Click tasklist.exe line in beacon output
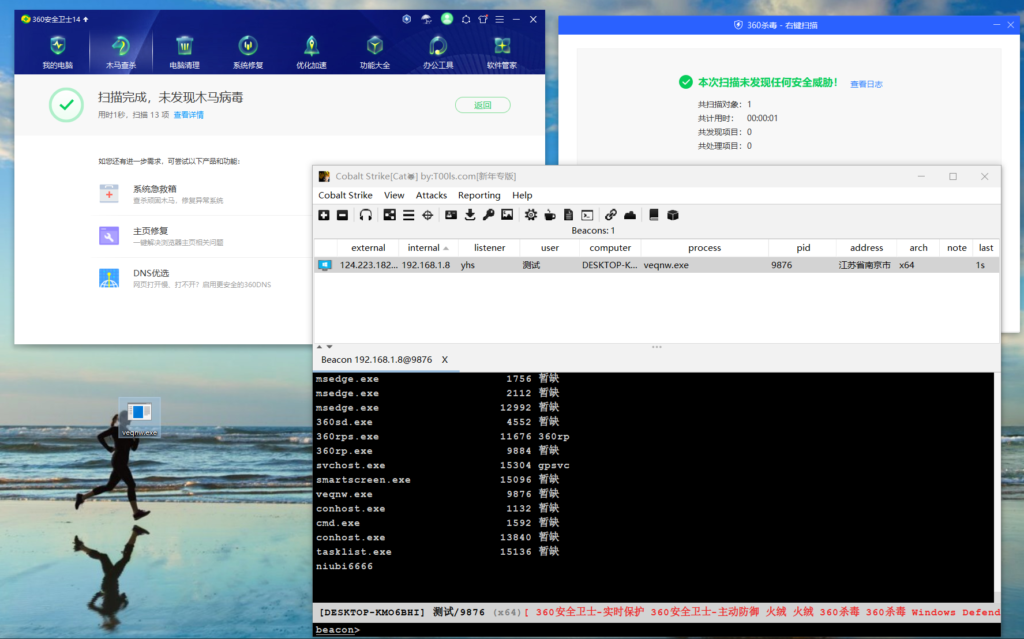 (x=437, y=552)
